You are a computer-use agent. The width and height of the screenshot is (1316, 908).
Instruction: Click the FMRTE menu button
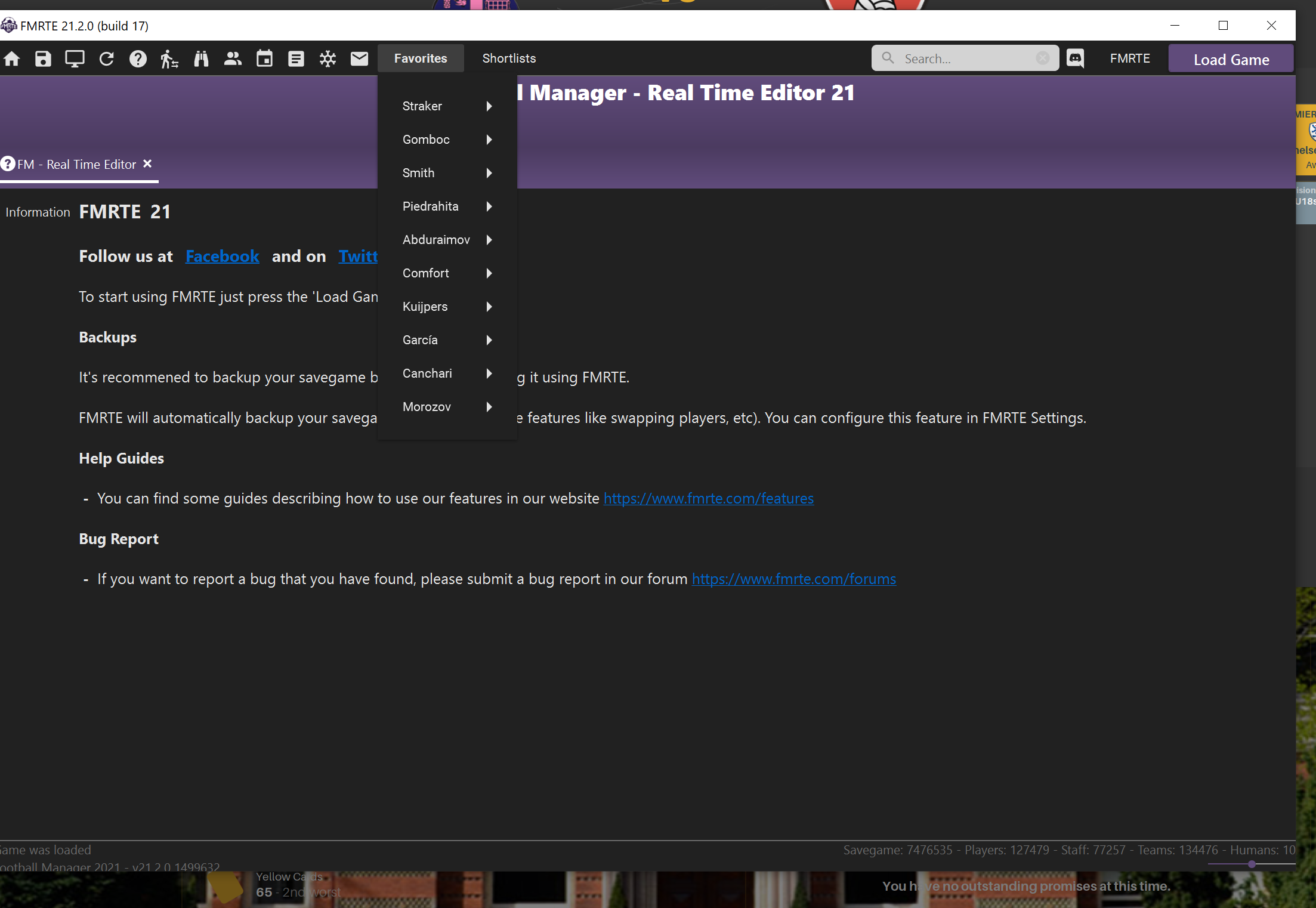point(1130,58)
